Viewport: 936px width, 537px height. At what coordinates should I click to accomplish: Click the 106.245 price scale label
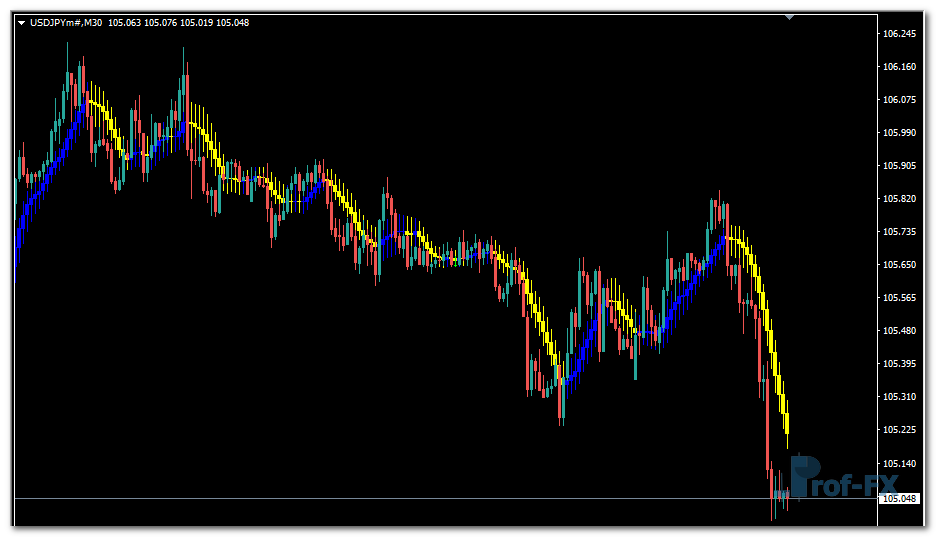900,34
